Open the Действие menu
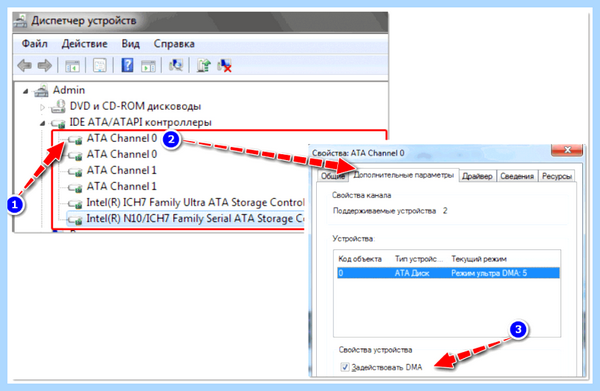Image resolution: width=600 pixels, height=391 pixels. click(x=84, y=44)
